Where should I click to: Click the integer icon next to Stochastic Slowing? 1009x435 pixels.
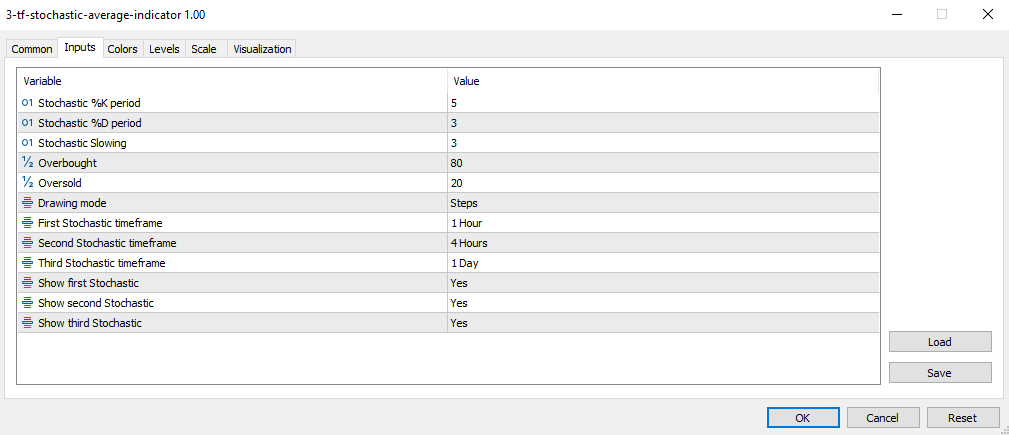click(x=27, y=143)
